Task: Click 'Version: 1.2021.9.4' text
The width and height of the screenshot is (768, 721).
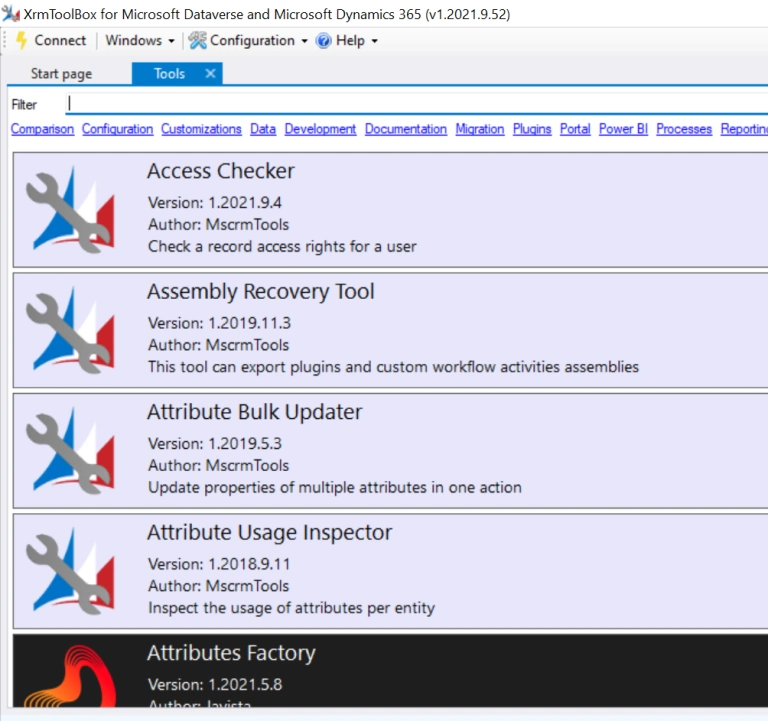Action: tap(215, 203)
